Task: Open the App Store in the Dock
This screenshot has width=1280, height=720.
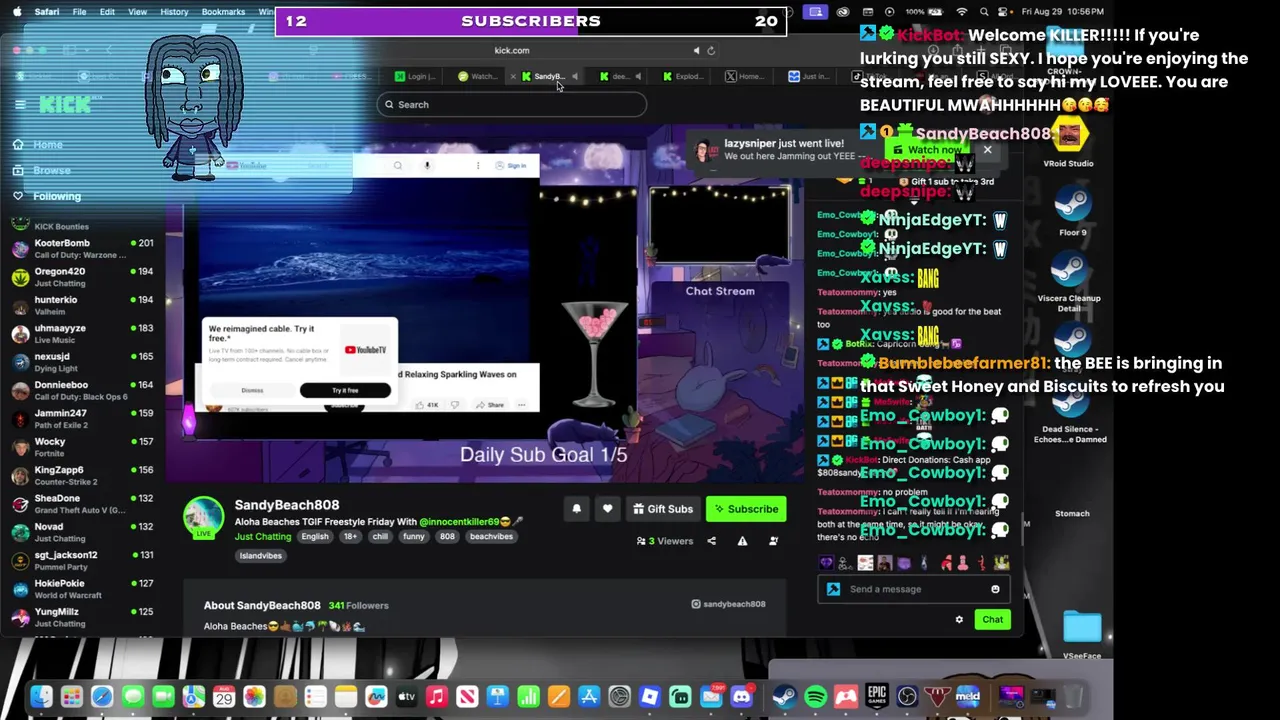Action: tap(589, 697)
